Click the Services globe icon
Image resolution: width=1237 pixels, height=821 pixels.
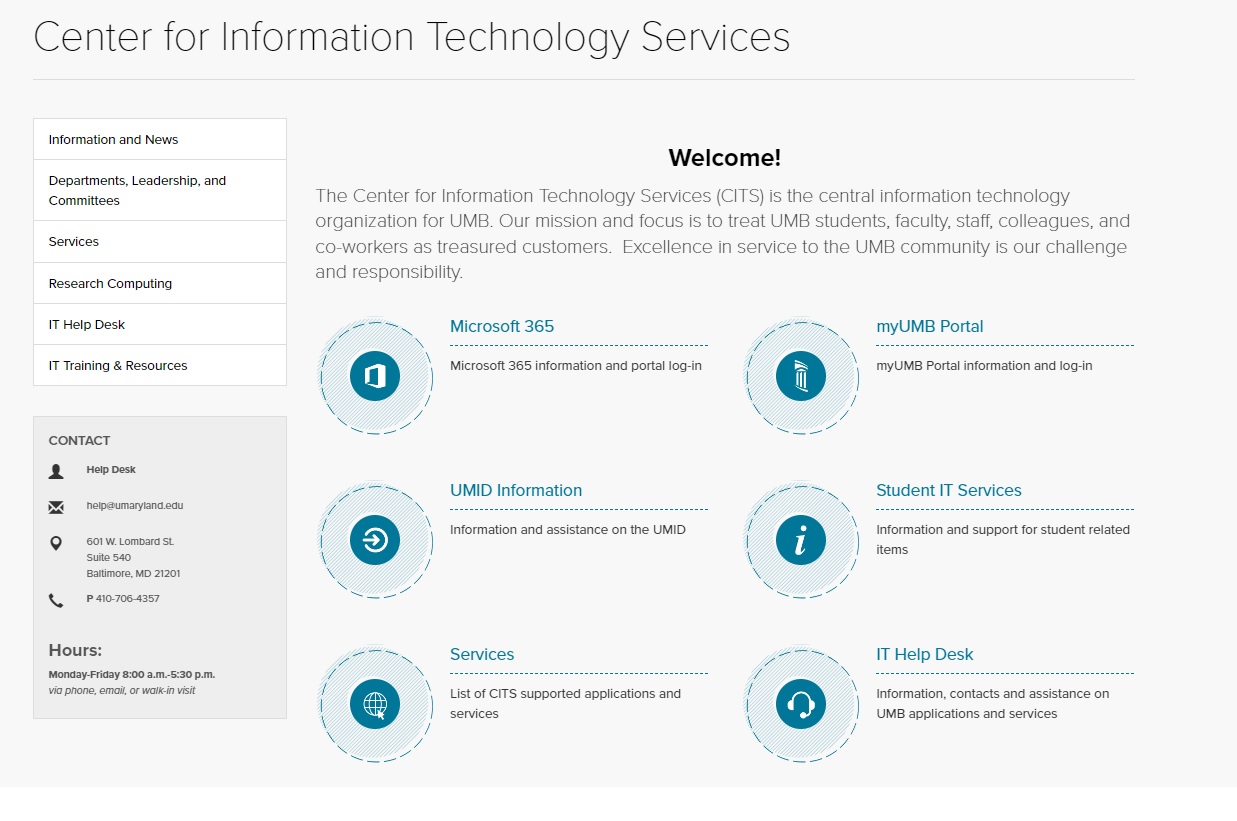pos(375,705)
